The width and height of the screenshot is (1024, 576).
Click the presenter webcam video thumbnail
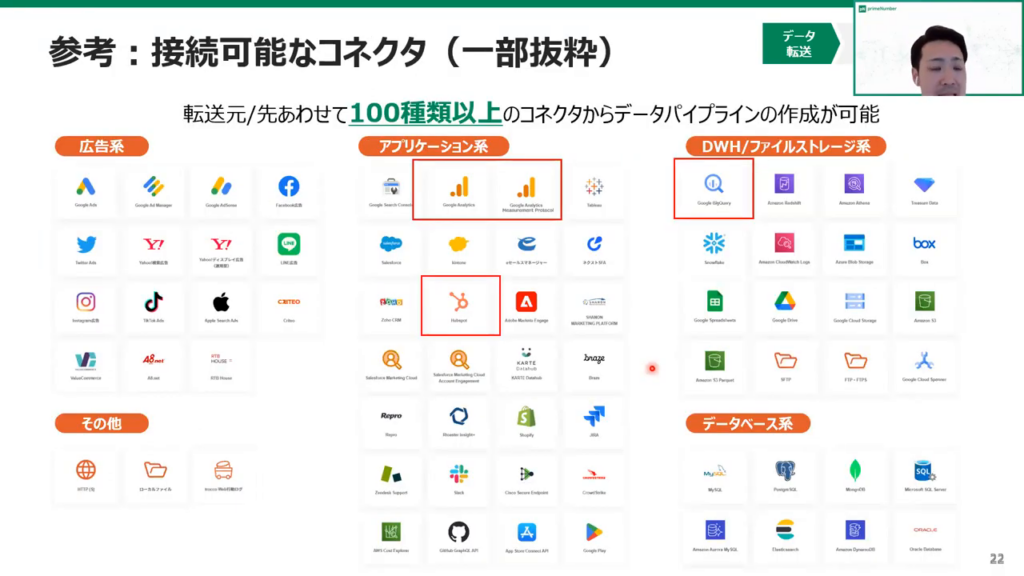[935, 48]
